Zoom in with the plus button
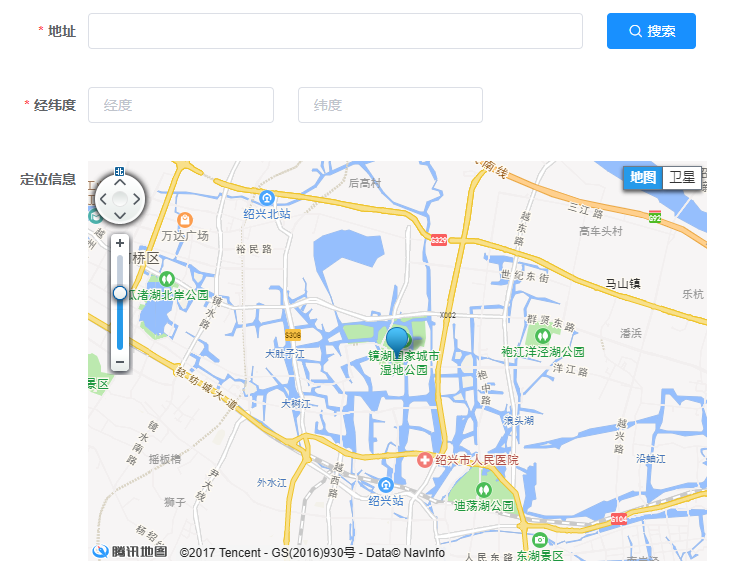The image size is (748, 585). click(x=120, y=243)
